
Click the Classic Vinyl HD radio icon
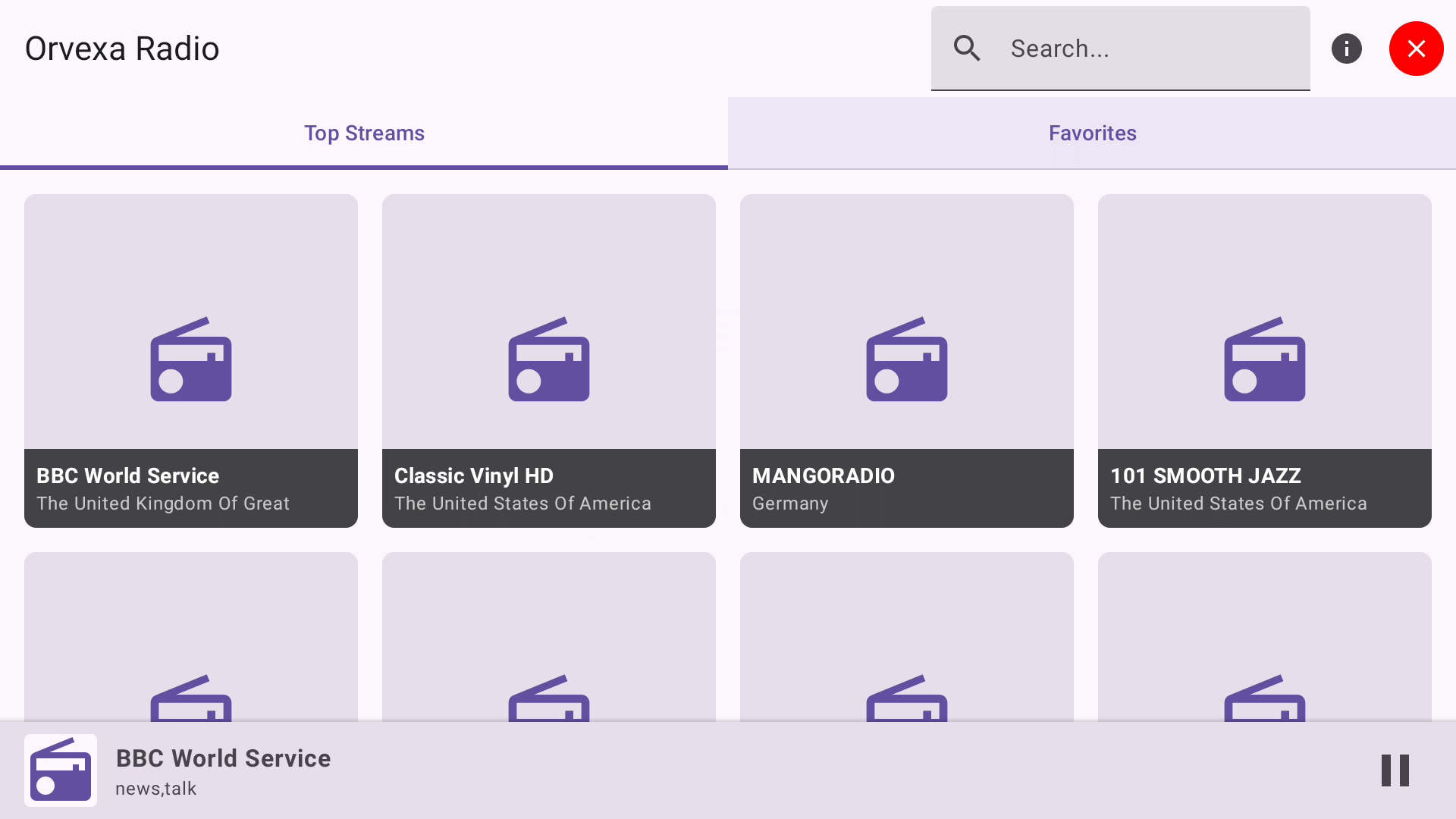click(549, 359)
